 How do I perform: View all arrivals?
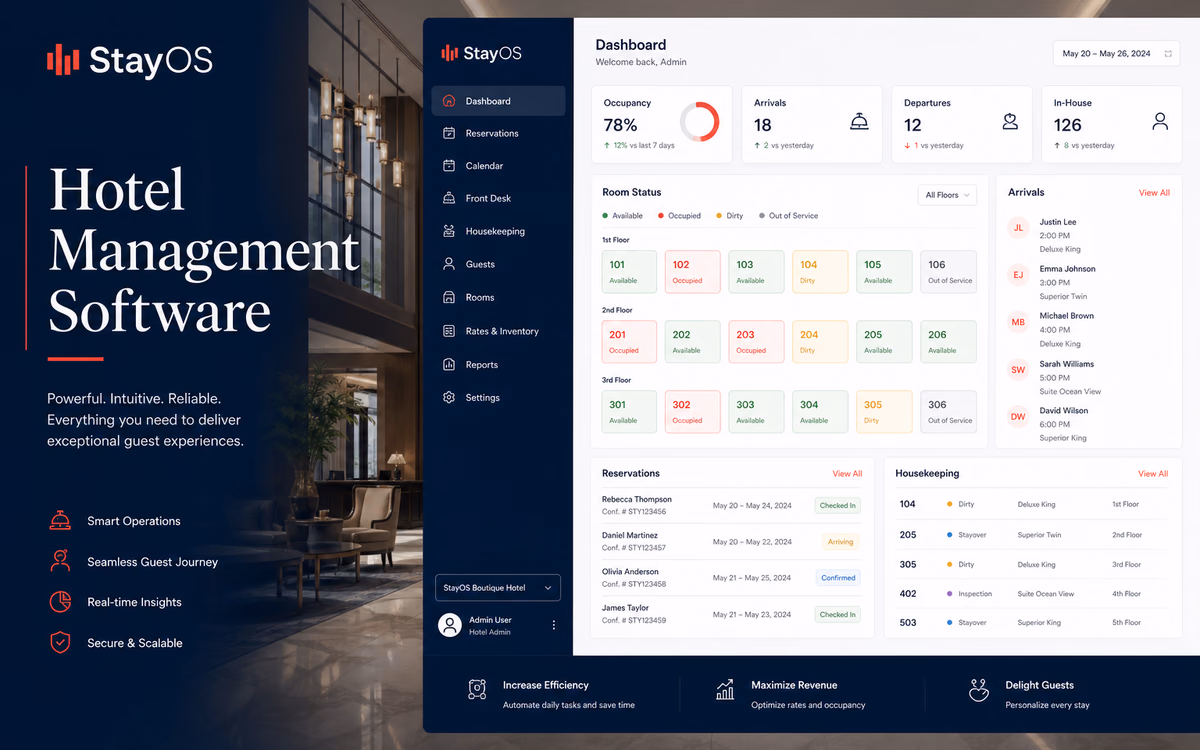point(1154,193)
